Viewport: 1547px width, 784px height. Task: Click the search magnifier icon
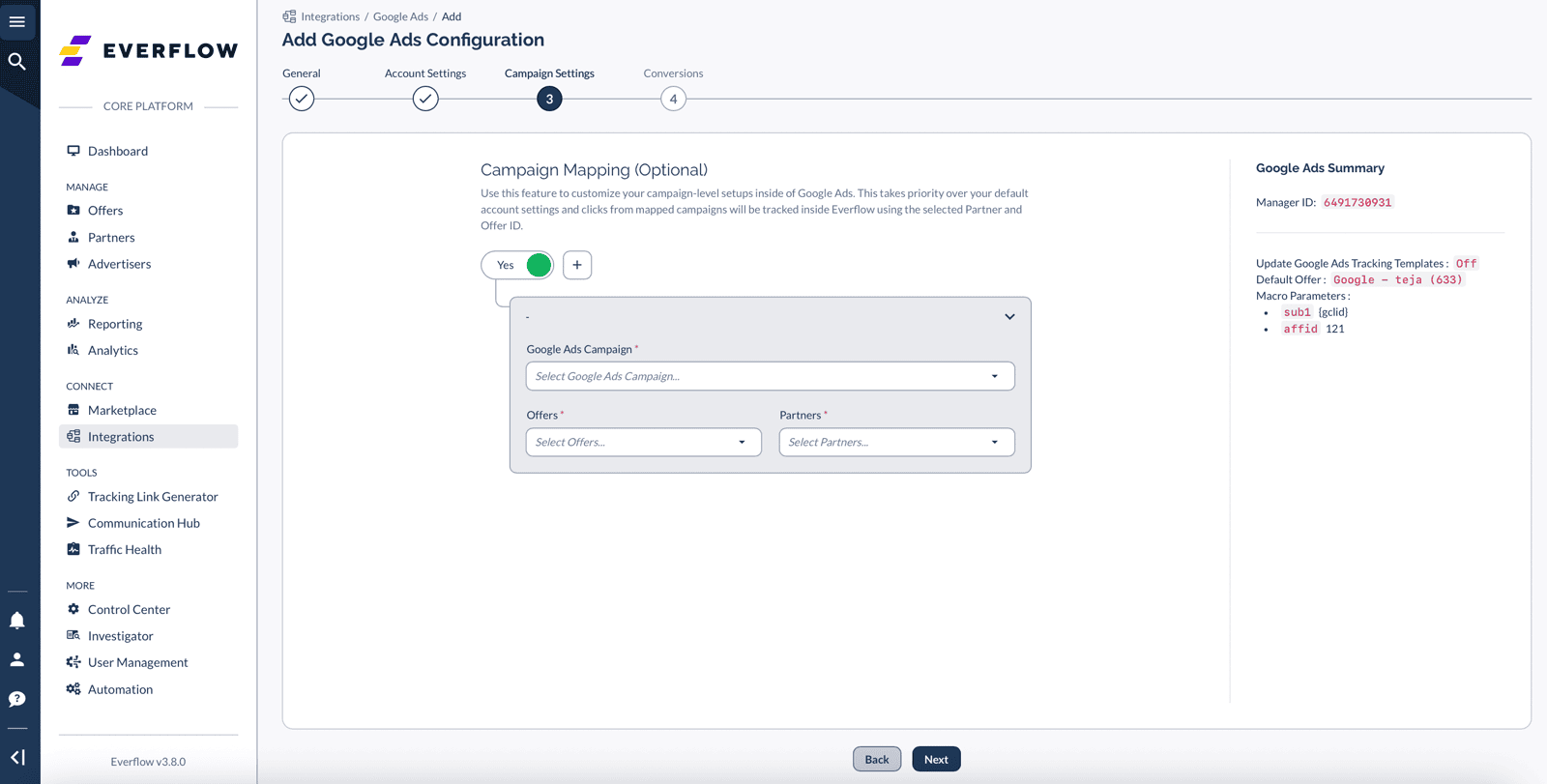[x=17, y=62]
